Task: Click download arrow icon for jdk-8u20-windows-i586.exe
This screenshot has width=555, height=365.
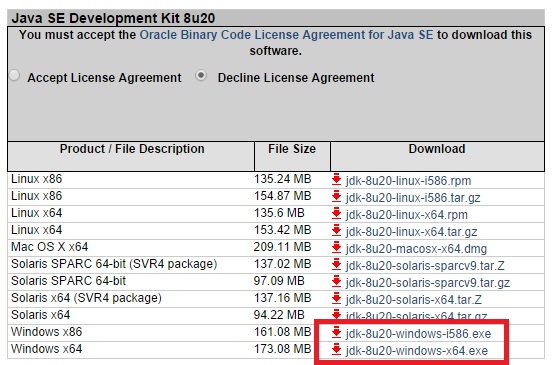Action: 336,332
